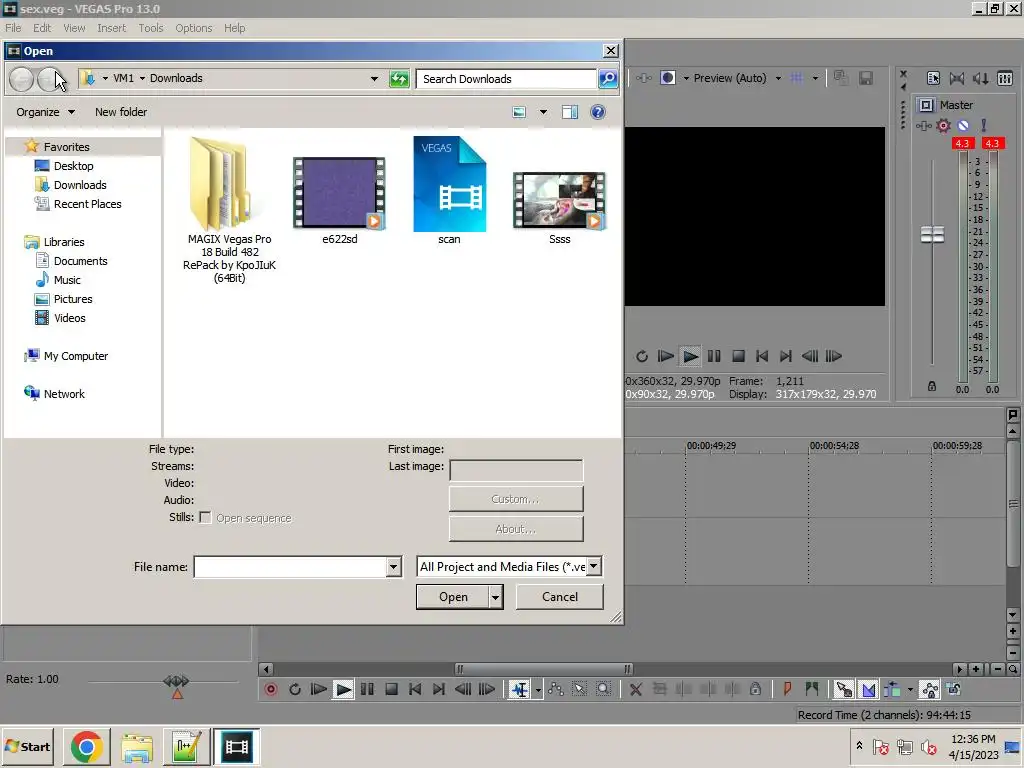
Task: Show the preview pane in Open dialog
Action: pos(570,112)
